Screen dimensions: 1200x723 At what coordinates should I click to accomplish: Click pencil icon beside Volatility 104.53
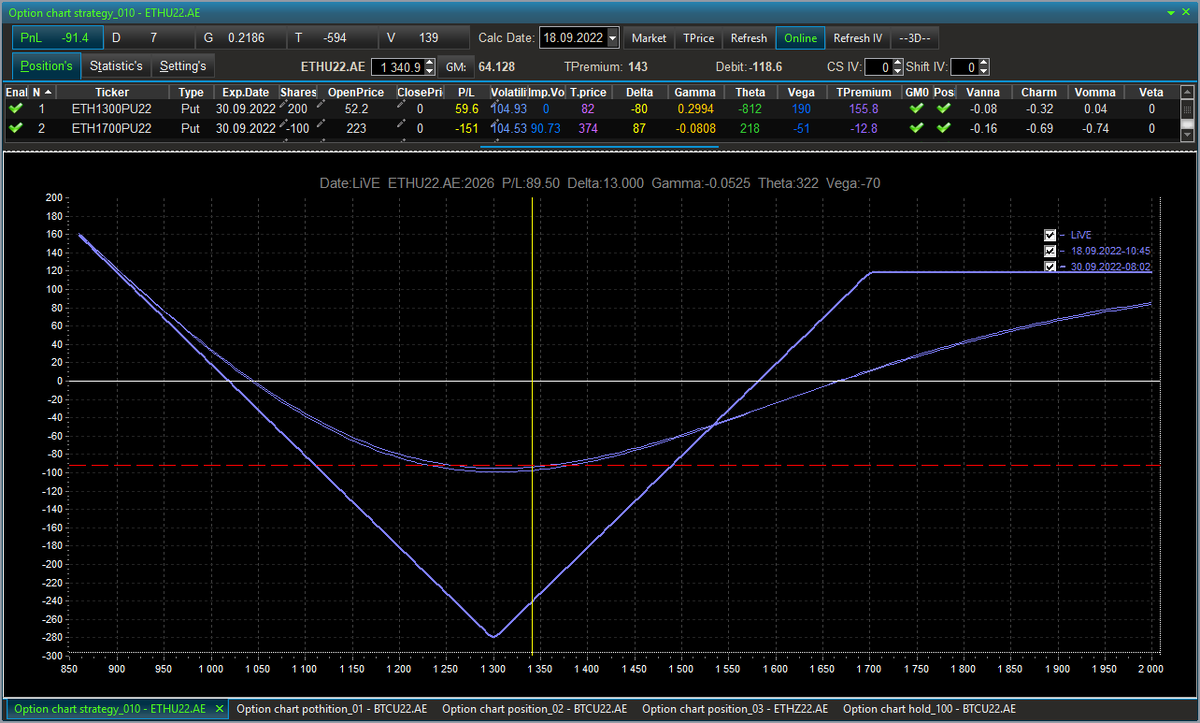[x=495, y=123]
